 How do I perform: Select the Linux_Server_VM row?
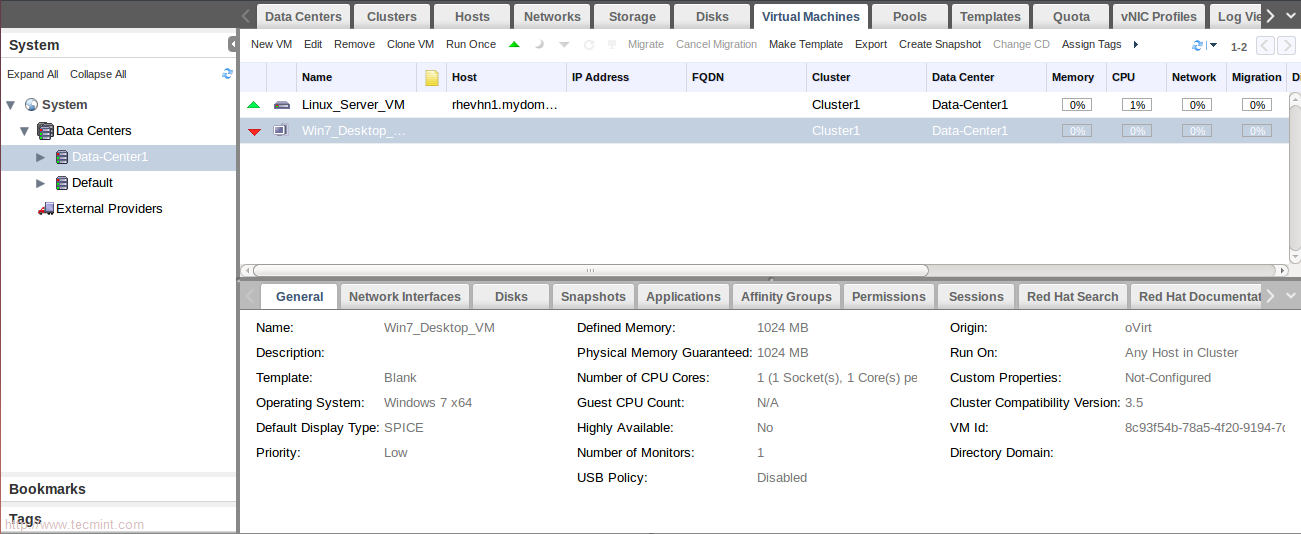pyautogui.click(x=353, y=105)
